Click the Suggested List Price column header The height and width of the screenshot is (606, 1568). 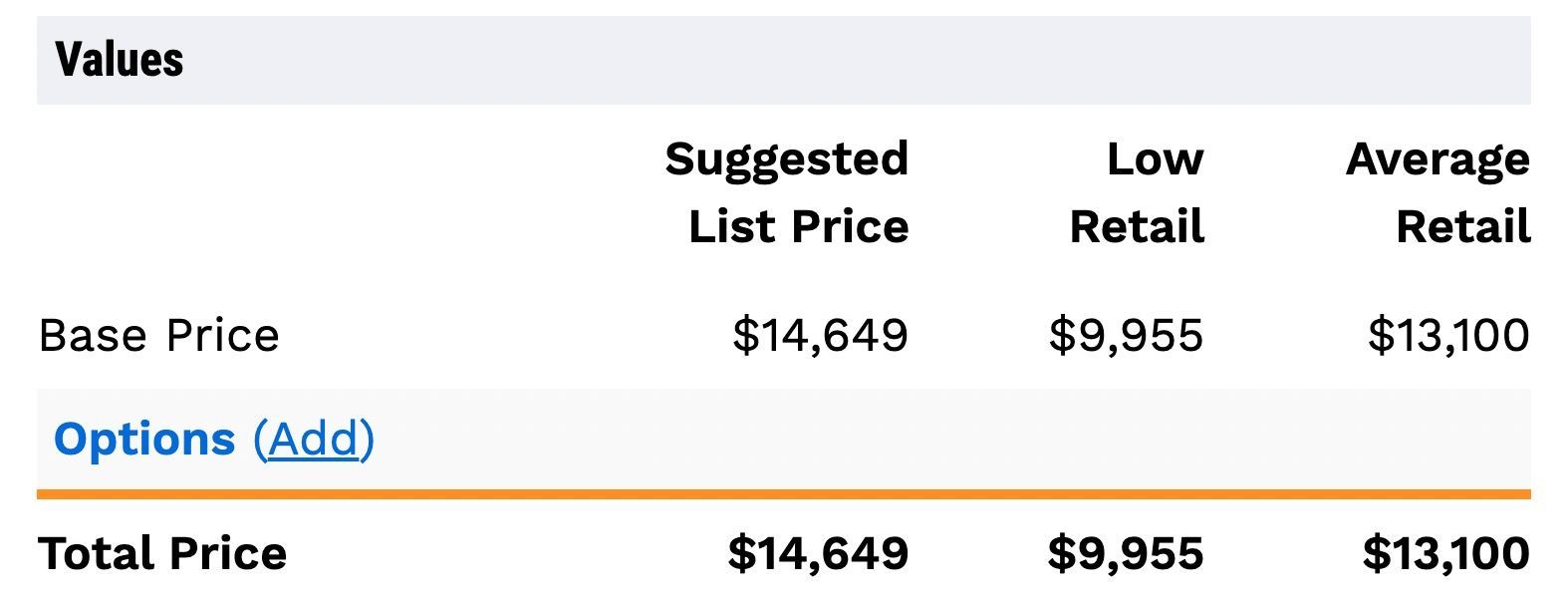pyautogui.click(x=787, y=192)
